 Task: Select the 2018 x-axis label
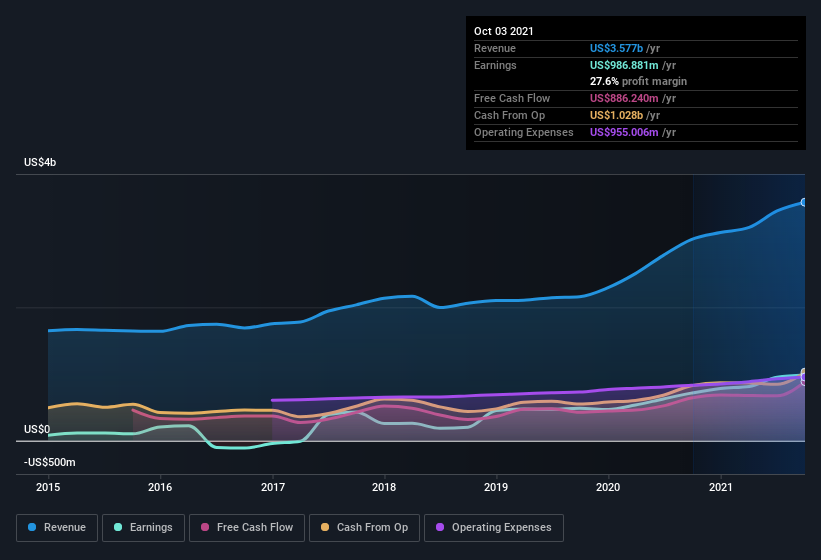(384, 487)
